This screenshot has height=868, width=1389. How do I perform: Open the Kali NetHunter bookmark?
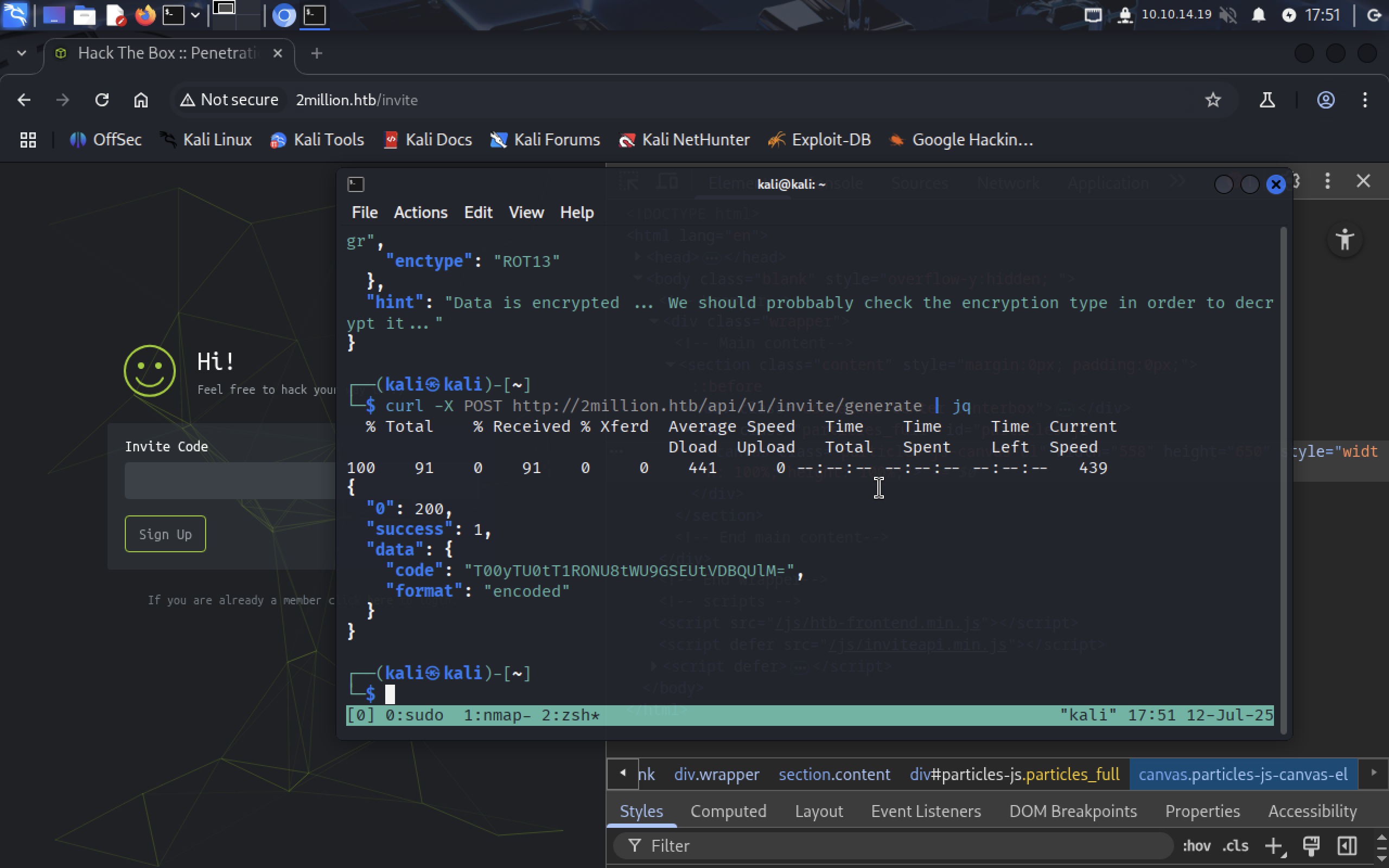coord(684,139)
